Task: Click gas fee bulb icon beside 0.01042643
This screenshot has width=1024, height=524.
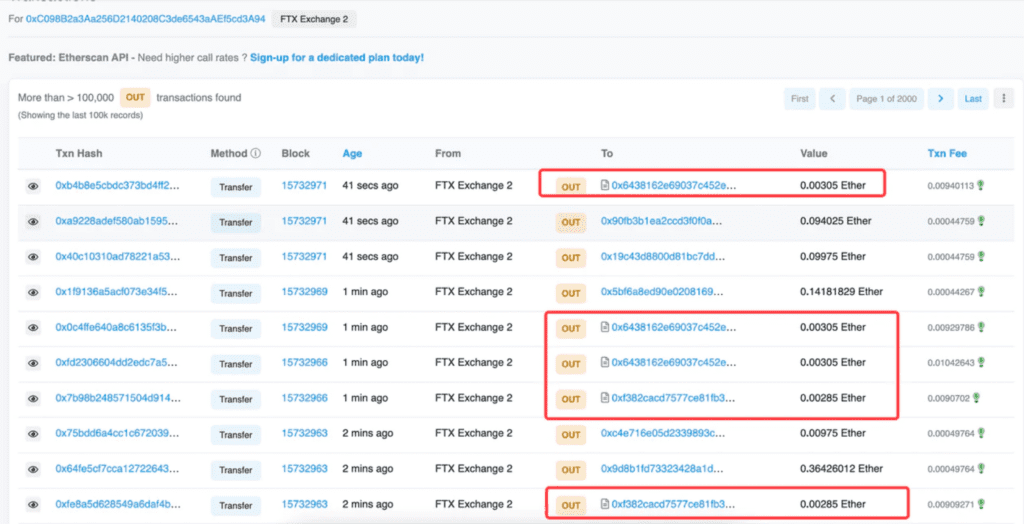Action: [980, 362]
